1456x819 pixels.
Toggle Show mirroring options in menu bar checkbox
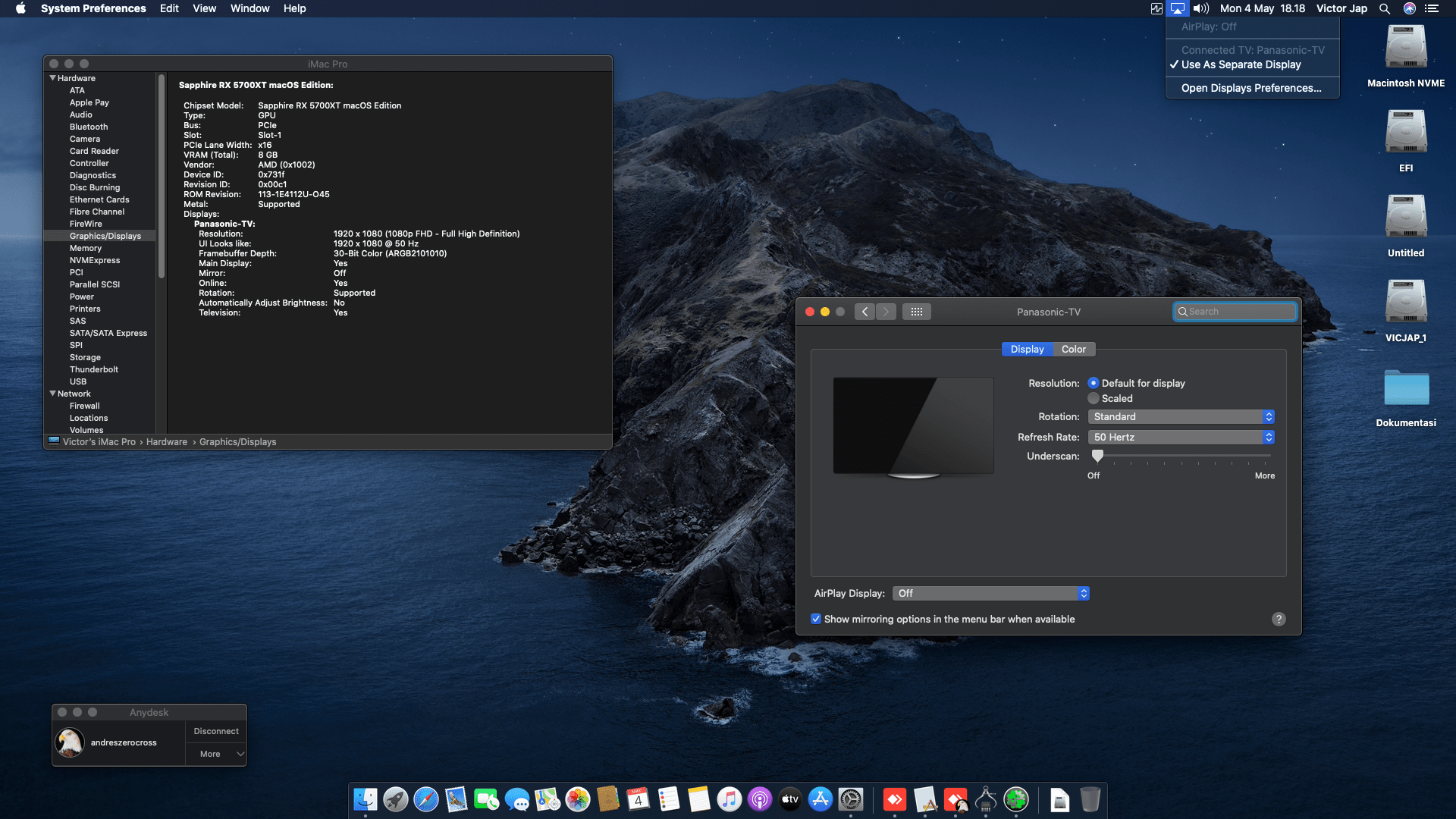click(x=816, y=619)
